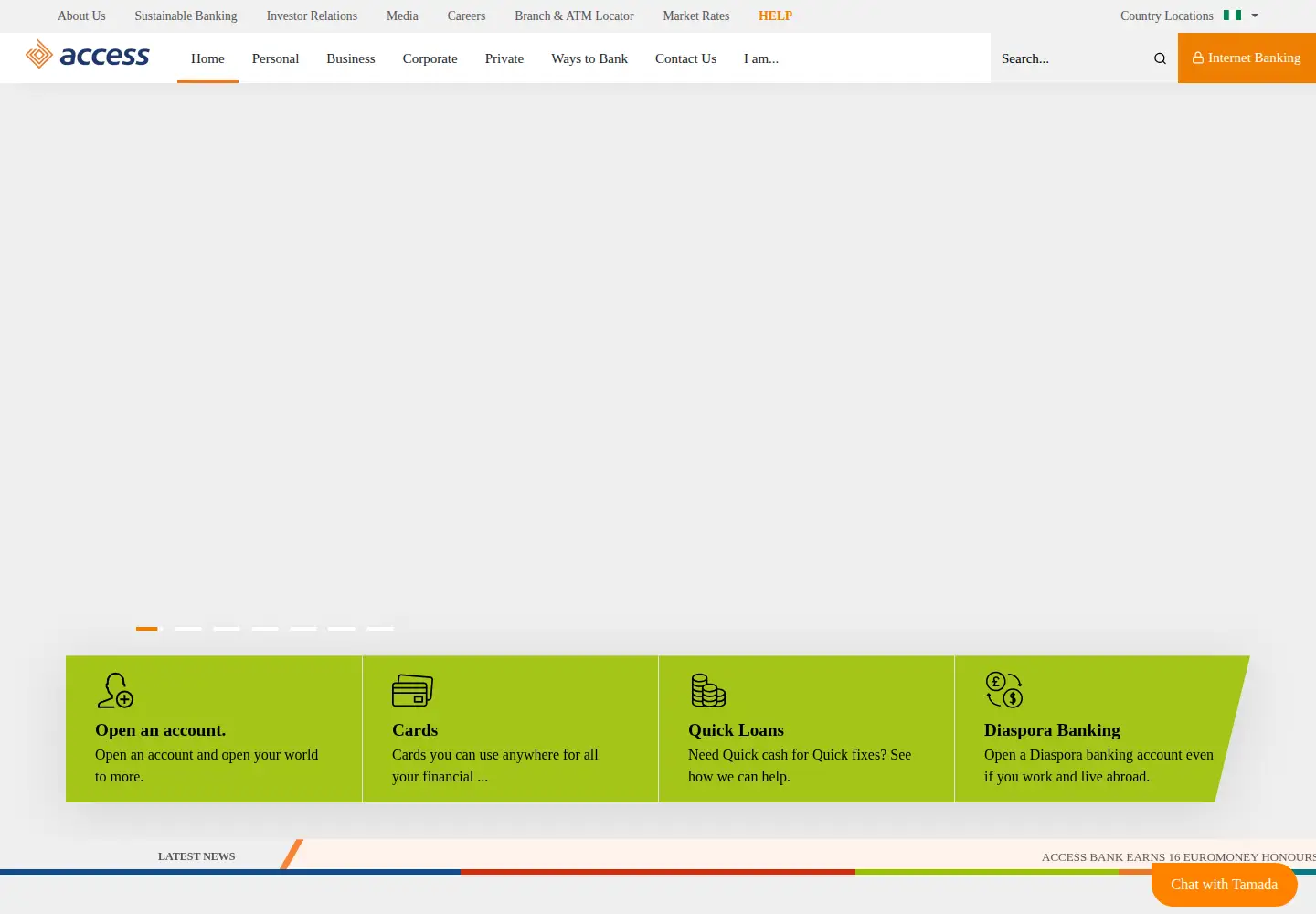Image resolution: width=1316 pixels, height=914 pixels.
Task: Open Branch & ATM Locator
Action: click(x=574, y=16)
